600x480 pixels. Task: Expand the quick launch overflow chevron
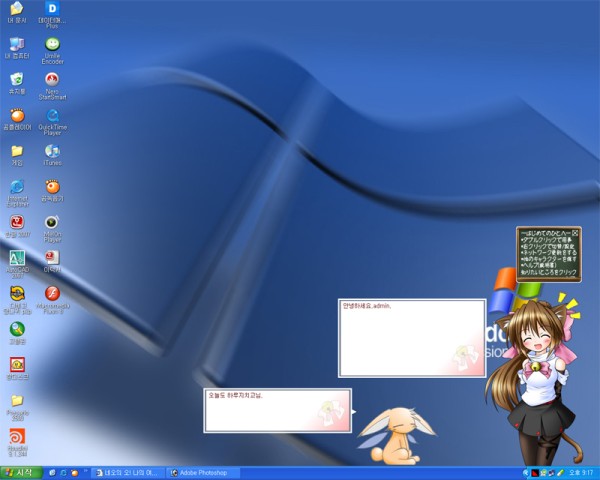85,471
